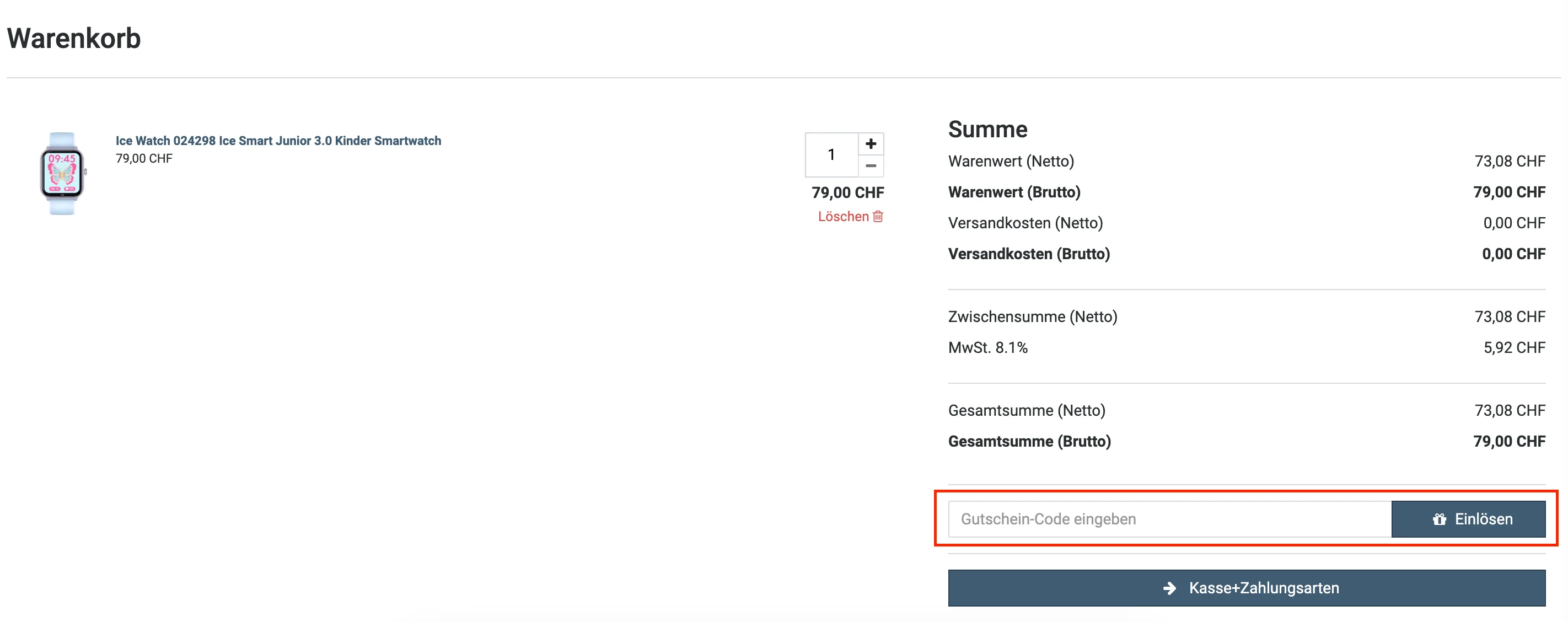Viewport: 1568px width, 622px height.
Task: Click the Gesamtsumme (Brutto) label
Action: (1029, 441)
